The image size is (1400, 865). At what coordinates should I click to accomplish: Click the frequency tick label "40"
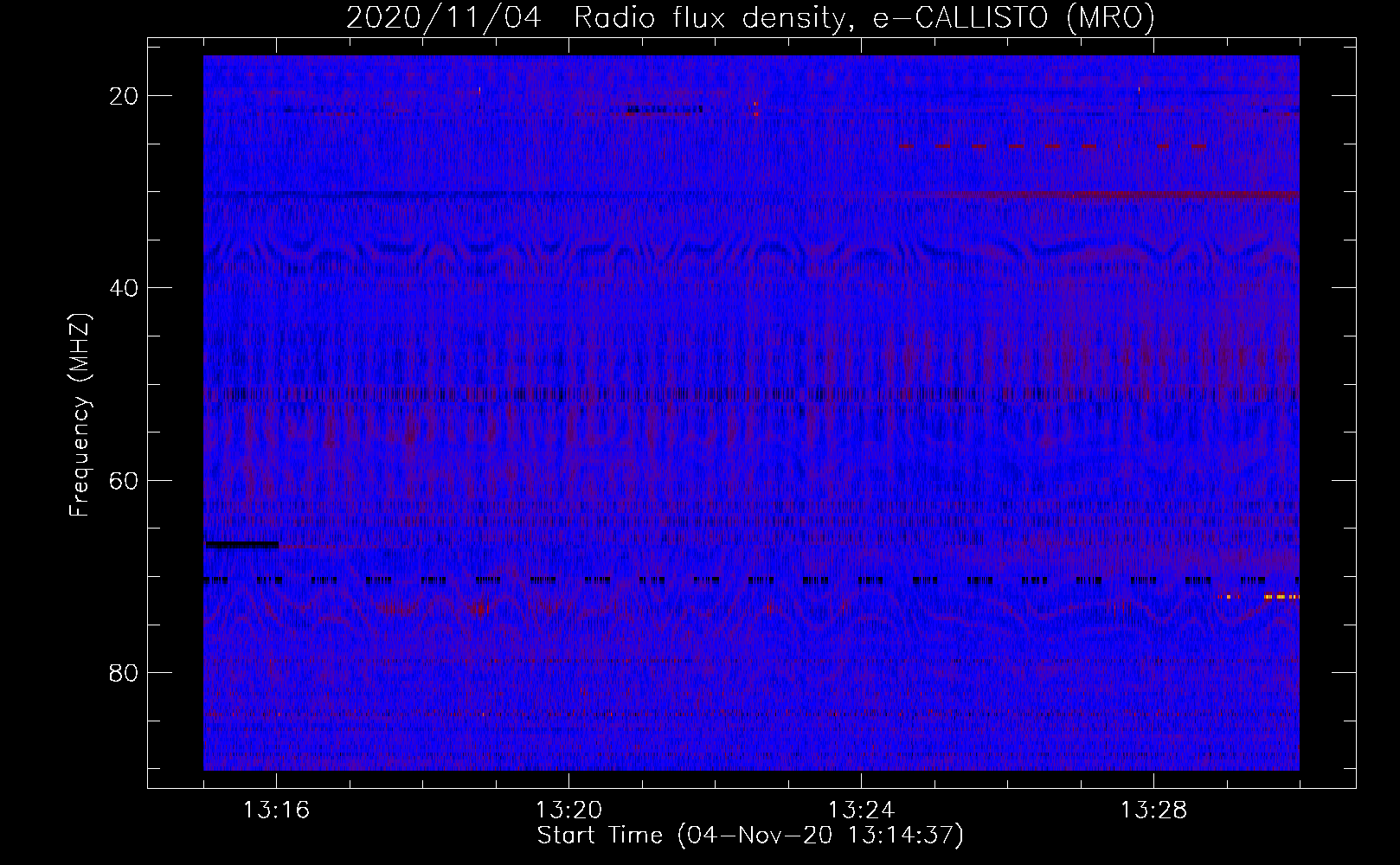tap(125, 288)
